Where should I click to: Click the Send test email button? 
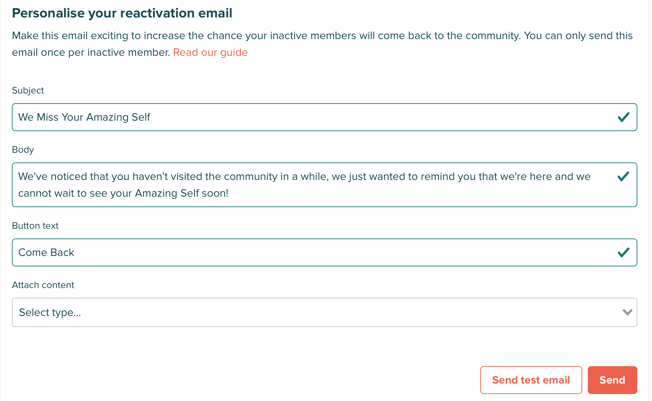click(x=531, y=380)
